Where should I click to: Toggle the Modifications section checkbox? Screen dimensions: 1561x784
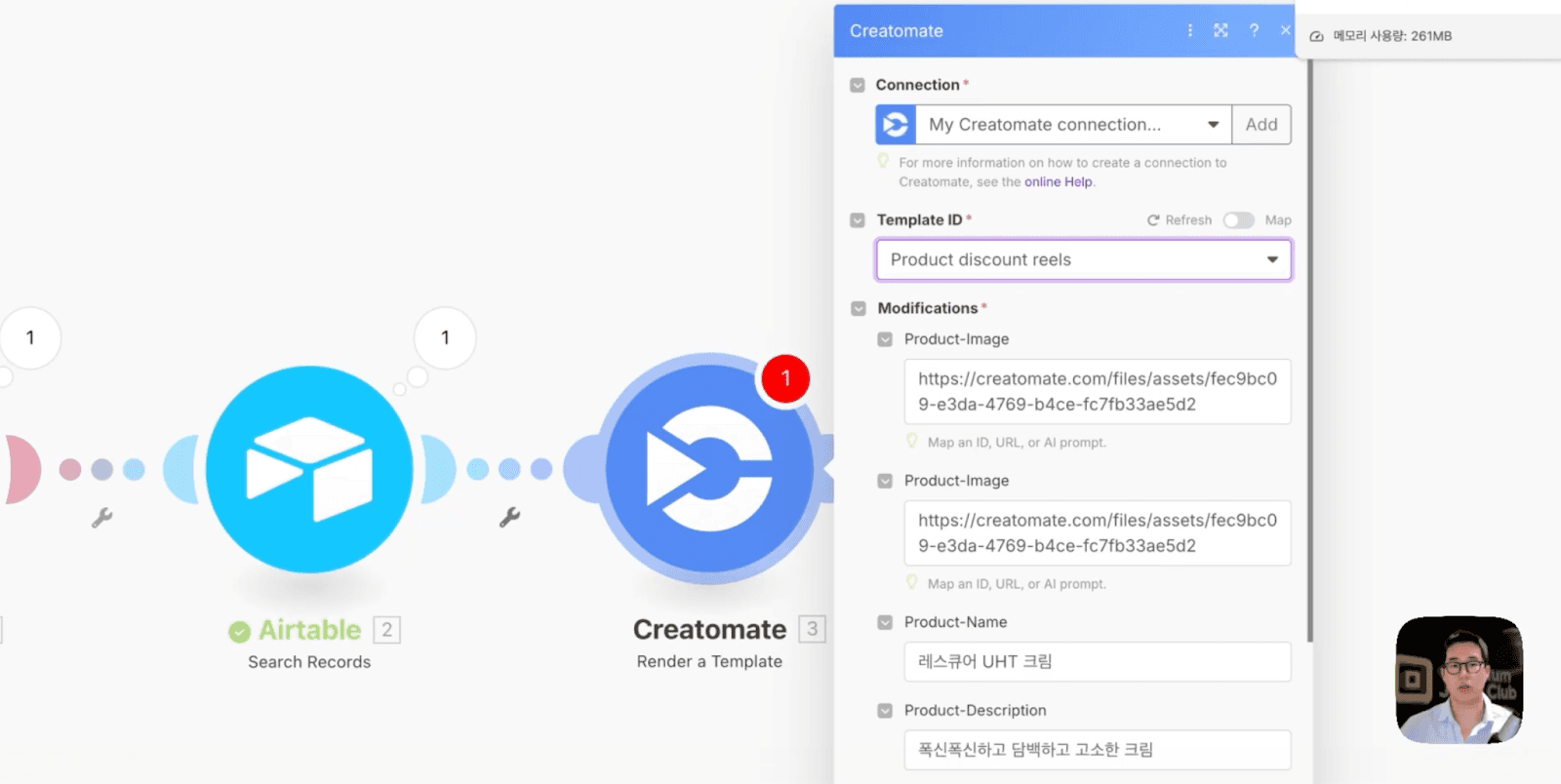tap(859, 308)
